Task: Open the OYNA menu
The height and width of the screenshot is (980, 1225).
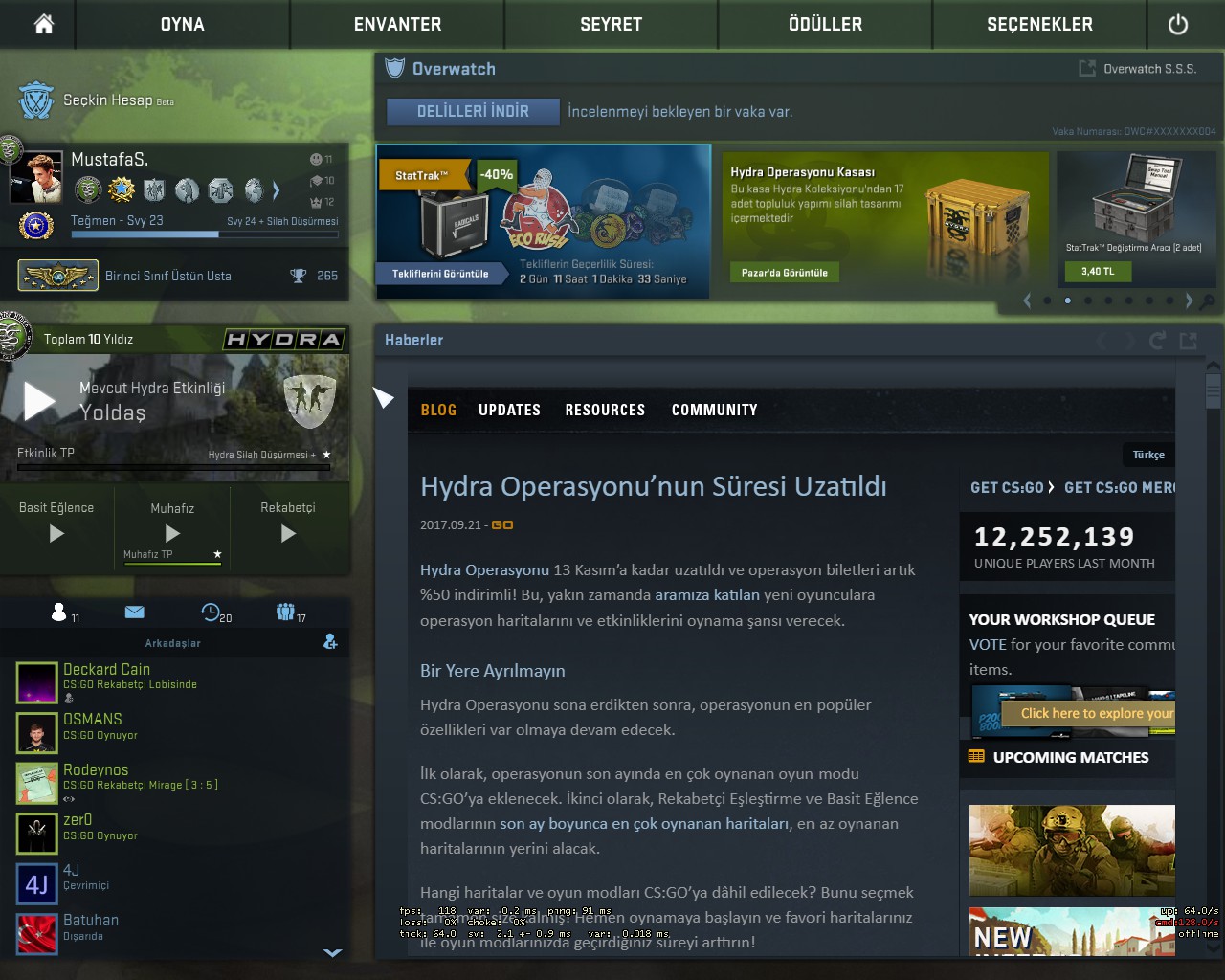Action: [x=183, y=24]
